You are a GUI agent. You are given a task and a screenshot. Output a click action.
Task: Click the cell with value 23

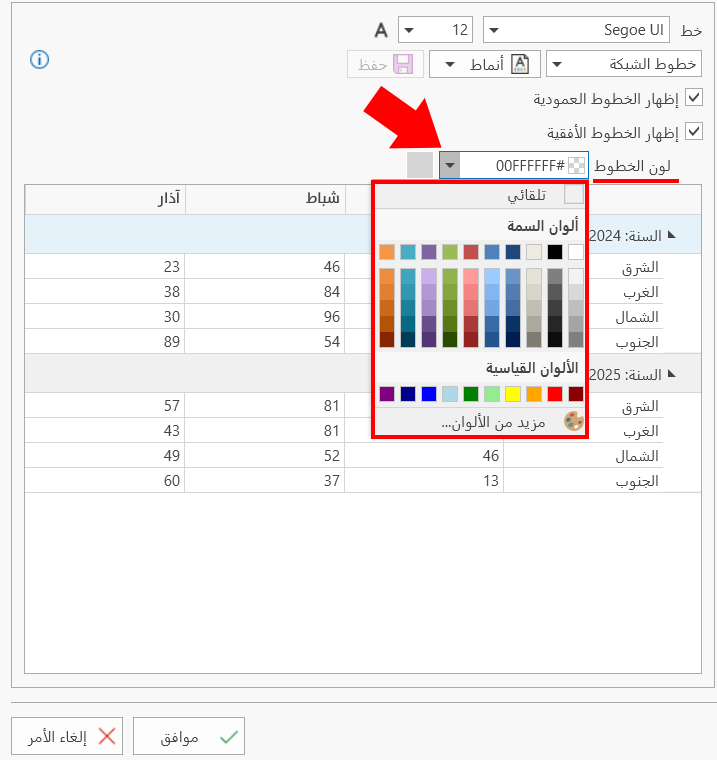click(105, 267)
